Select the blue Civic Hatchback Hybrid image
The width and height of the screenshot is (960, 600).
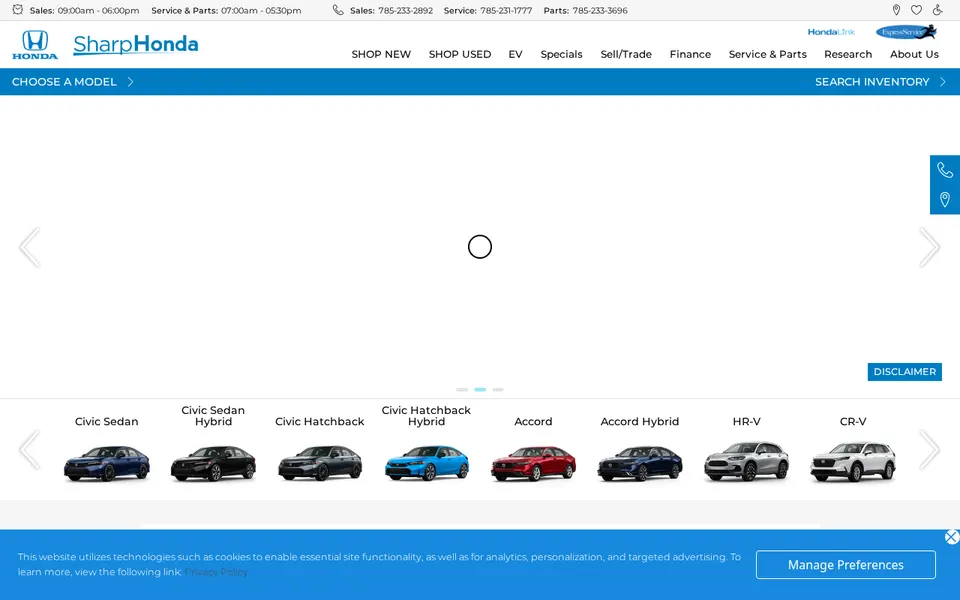tap(427, 463)
